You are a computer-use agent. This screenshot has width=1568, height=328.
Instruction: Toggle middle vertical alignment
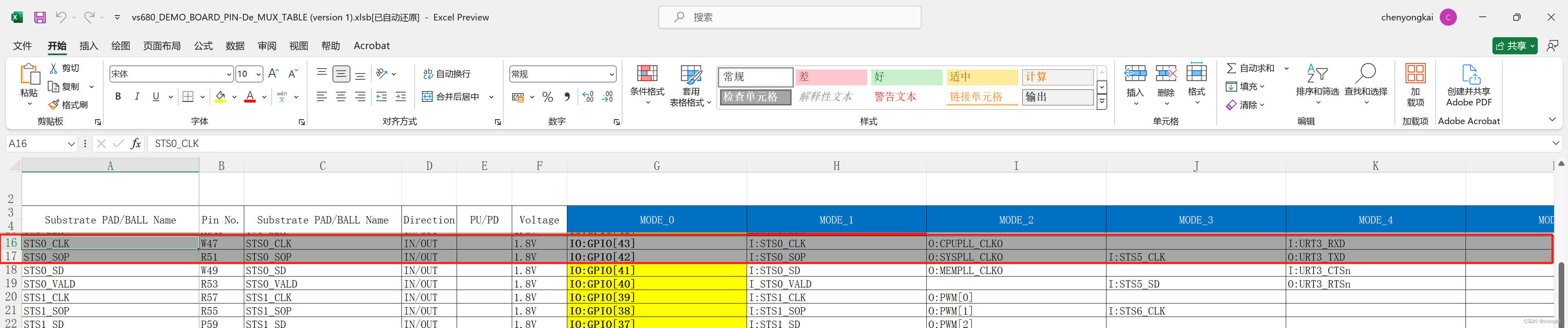tap(341, 74)
